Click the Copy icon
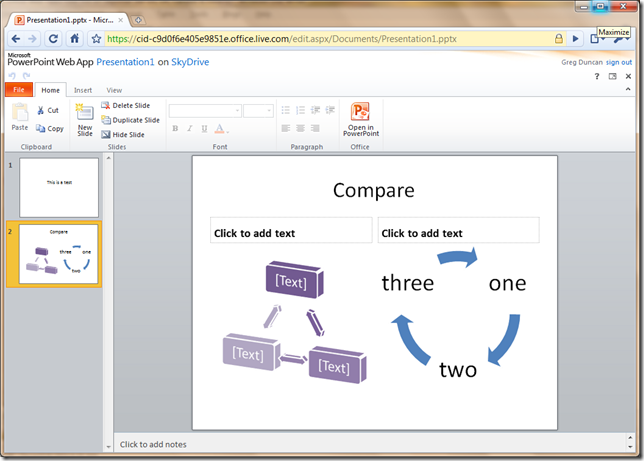644x461 pixels. tap(49, 129)
